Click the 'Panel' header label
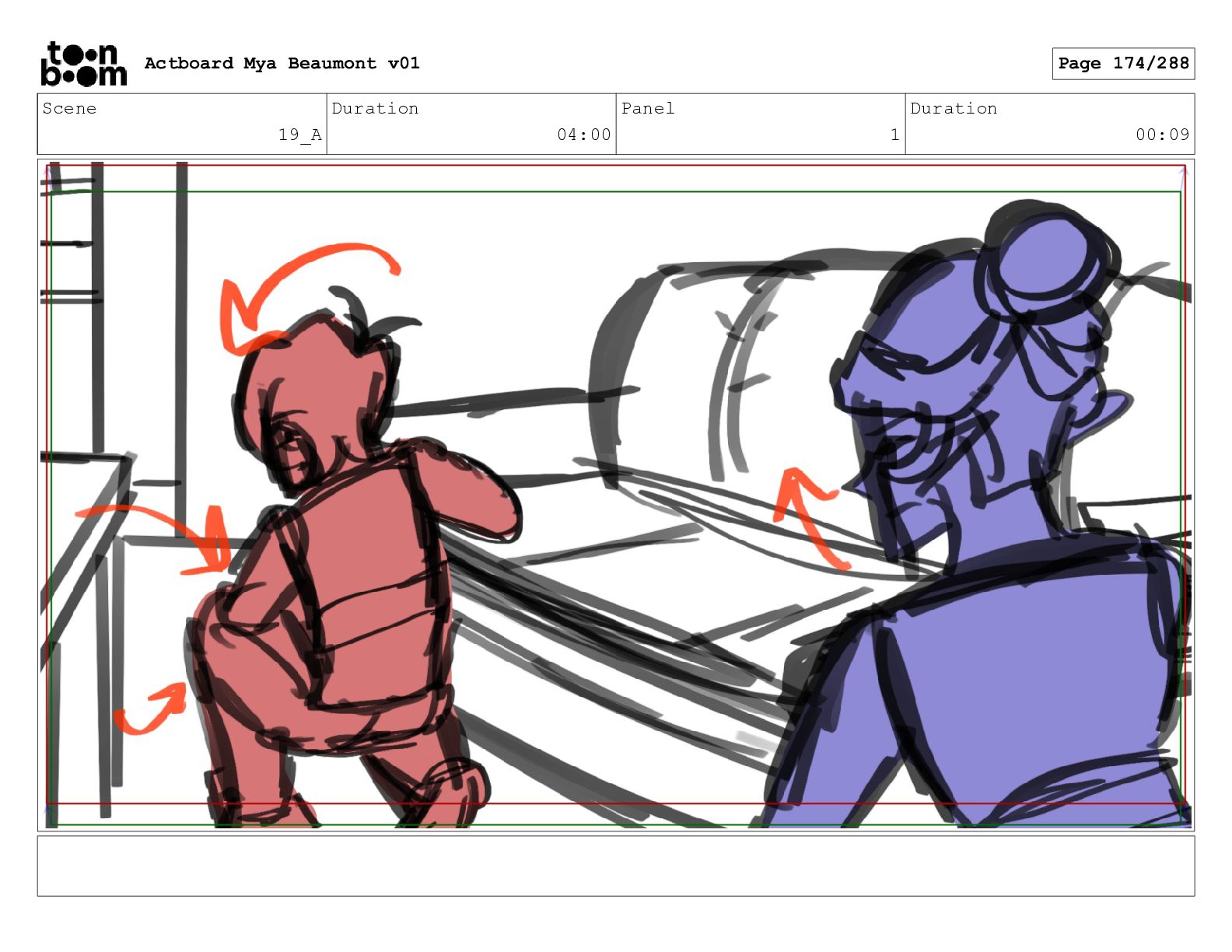This screenshot has width=1232, height=952. [x=648, y=109]
